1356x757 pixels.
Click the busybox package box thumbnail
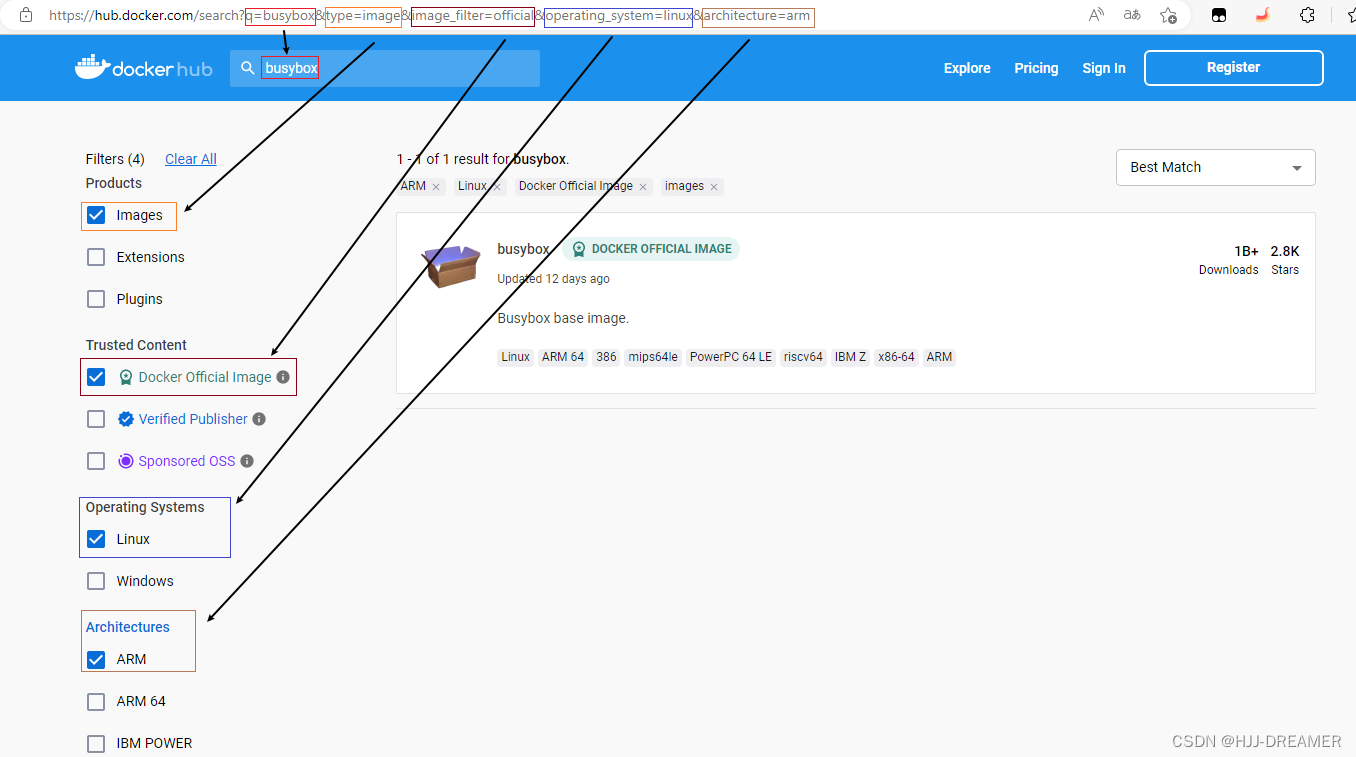point(451,264)
